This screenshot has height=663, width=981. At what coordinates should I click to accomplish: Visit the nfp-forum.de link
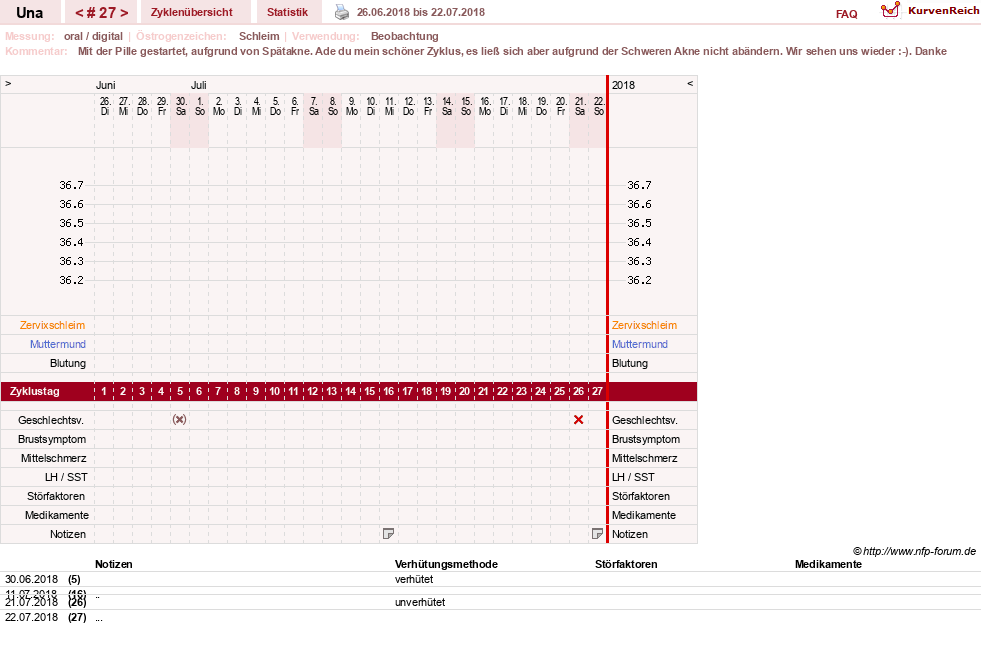(914, 551)
